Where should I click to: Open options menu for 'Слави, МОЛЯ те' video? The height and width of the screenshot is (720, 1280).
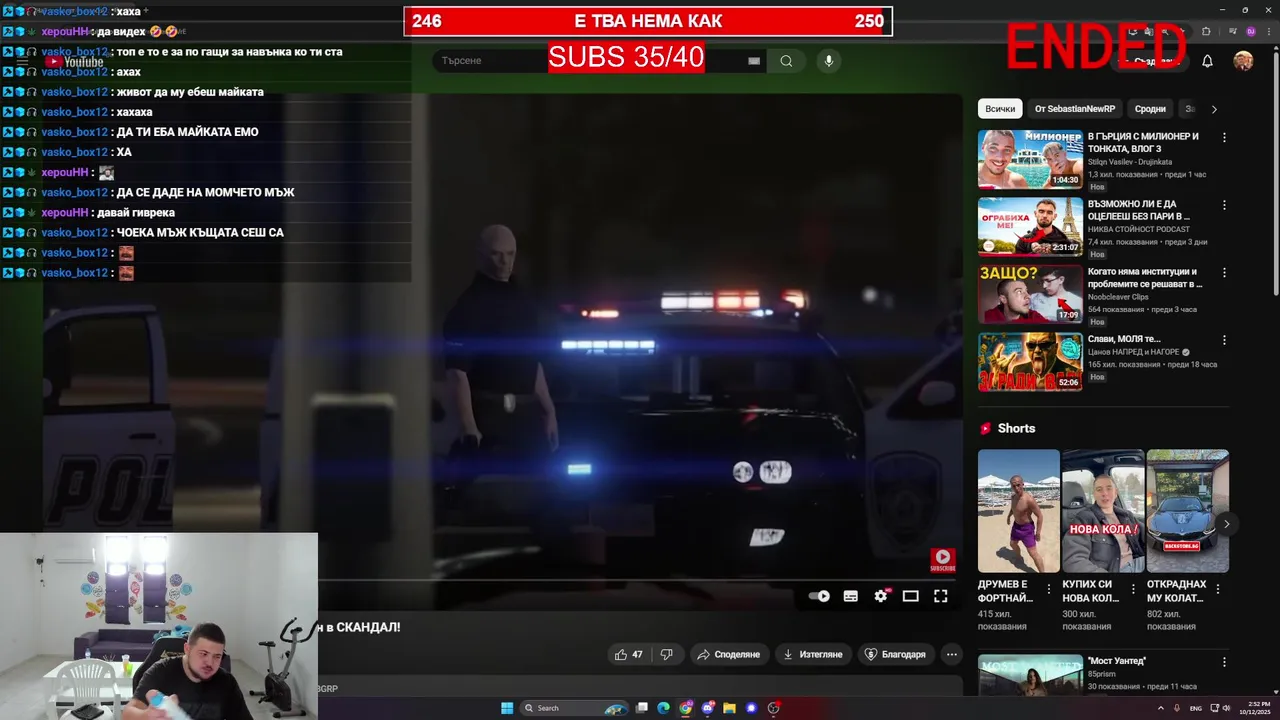pos(1224,340)
